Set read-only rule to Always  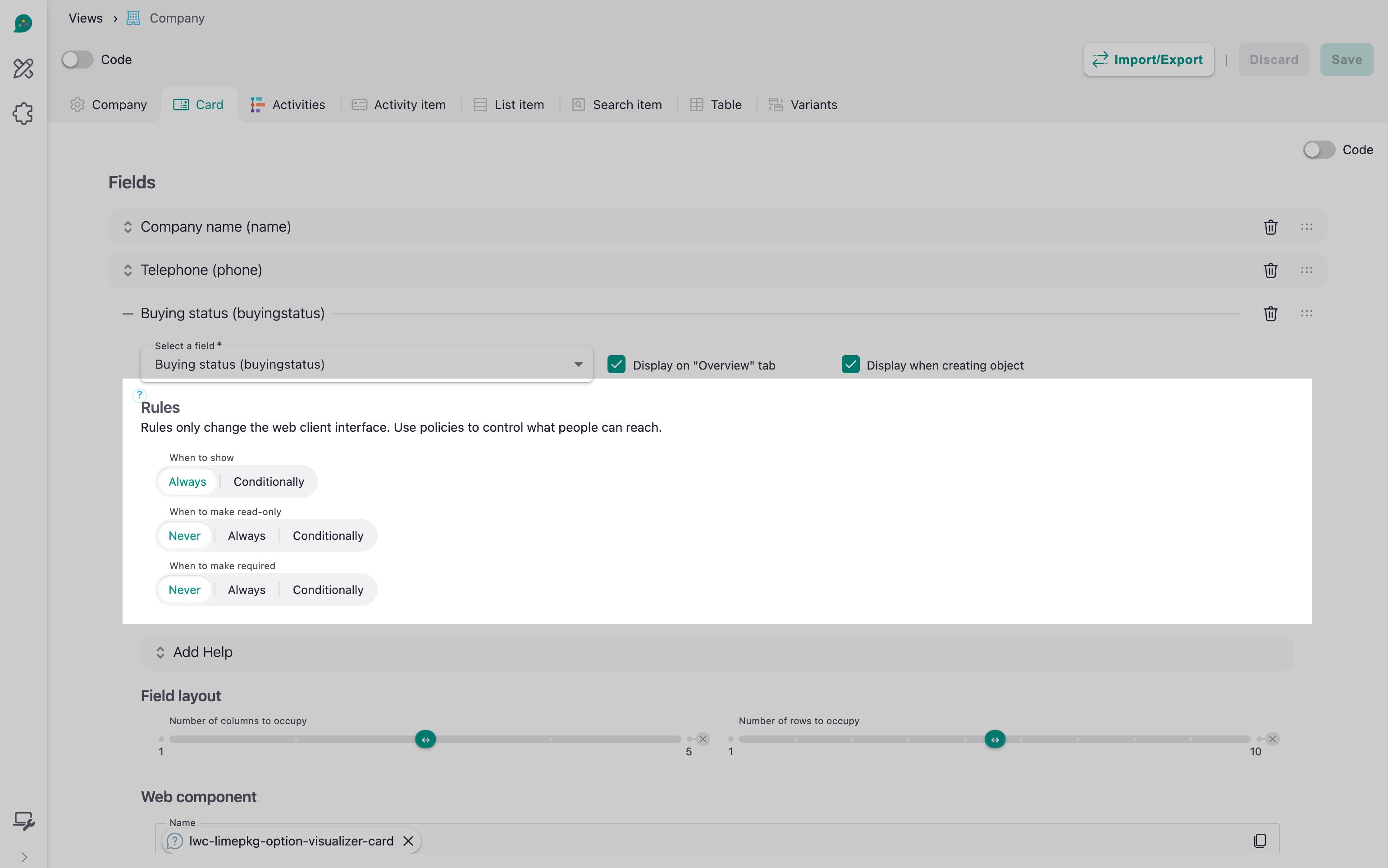click(x=247, y=535)
